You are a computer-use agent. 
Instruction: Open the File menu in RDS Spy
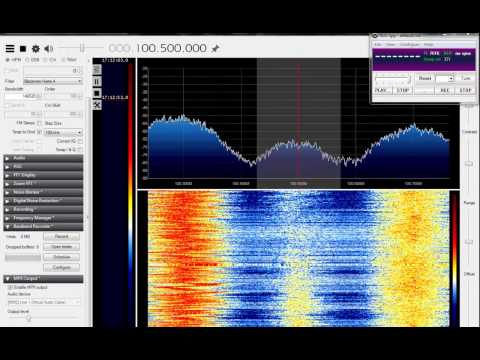tap(378, 44)
